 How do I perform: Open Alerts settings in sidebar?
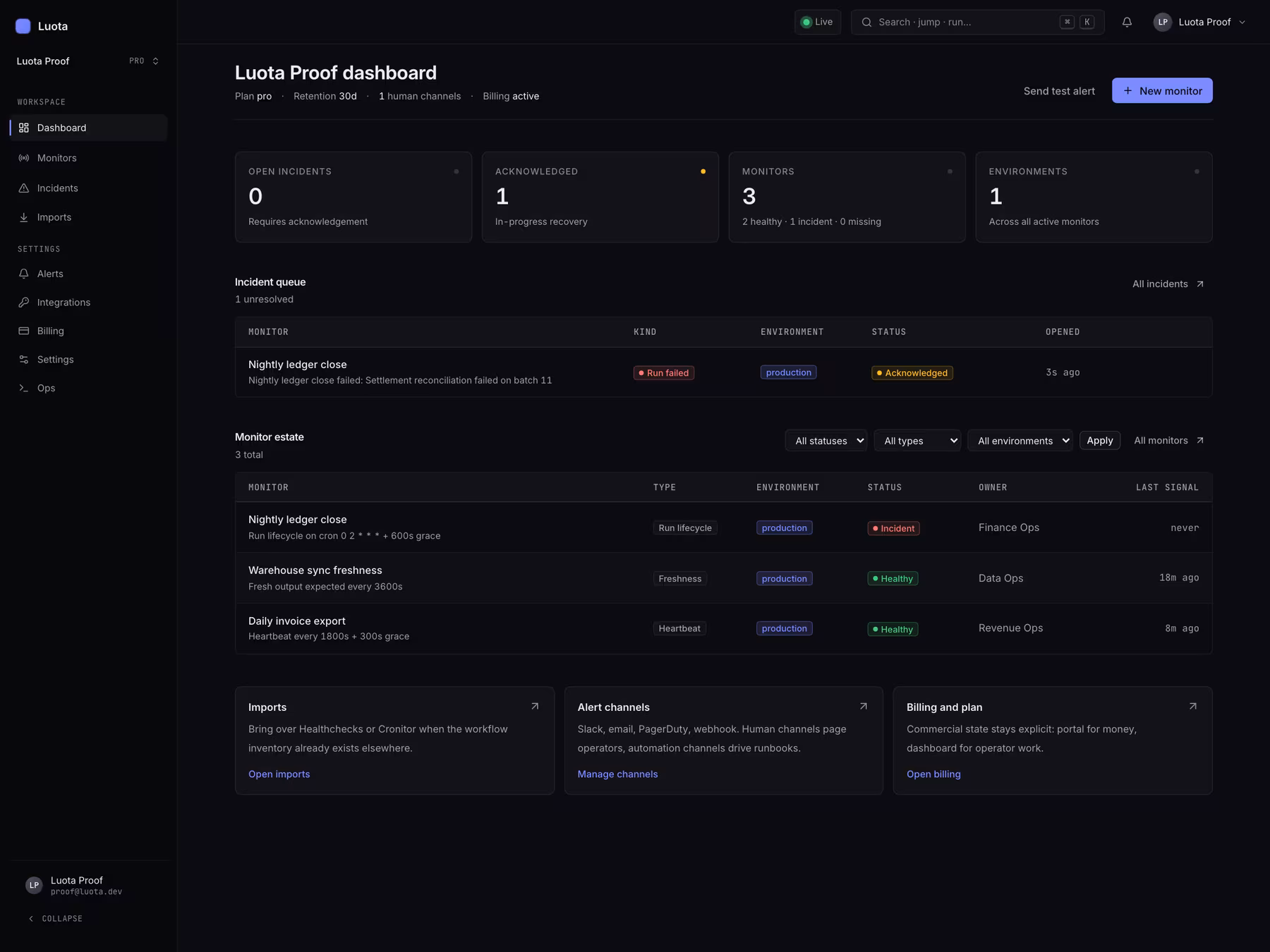point(88,274)
